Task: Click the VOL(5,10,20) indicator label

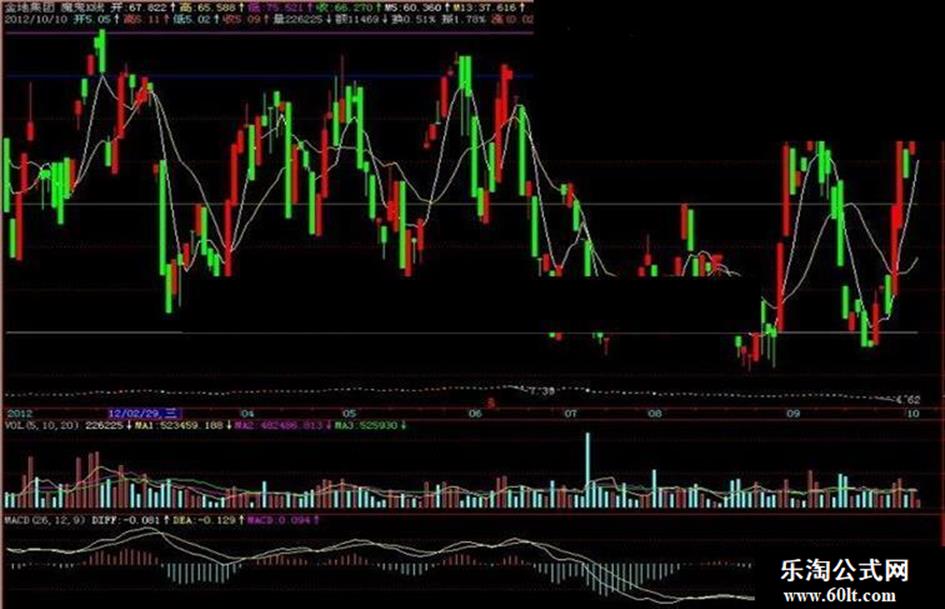Action: [x=42, y=426]
